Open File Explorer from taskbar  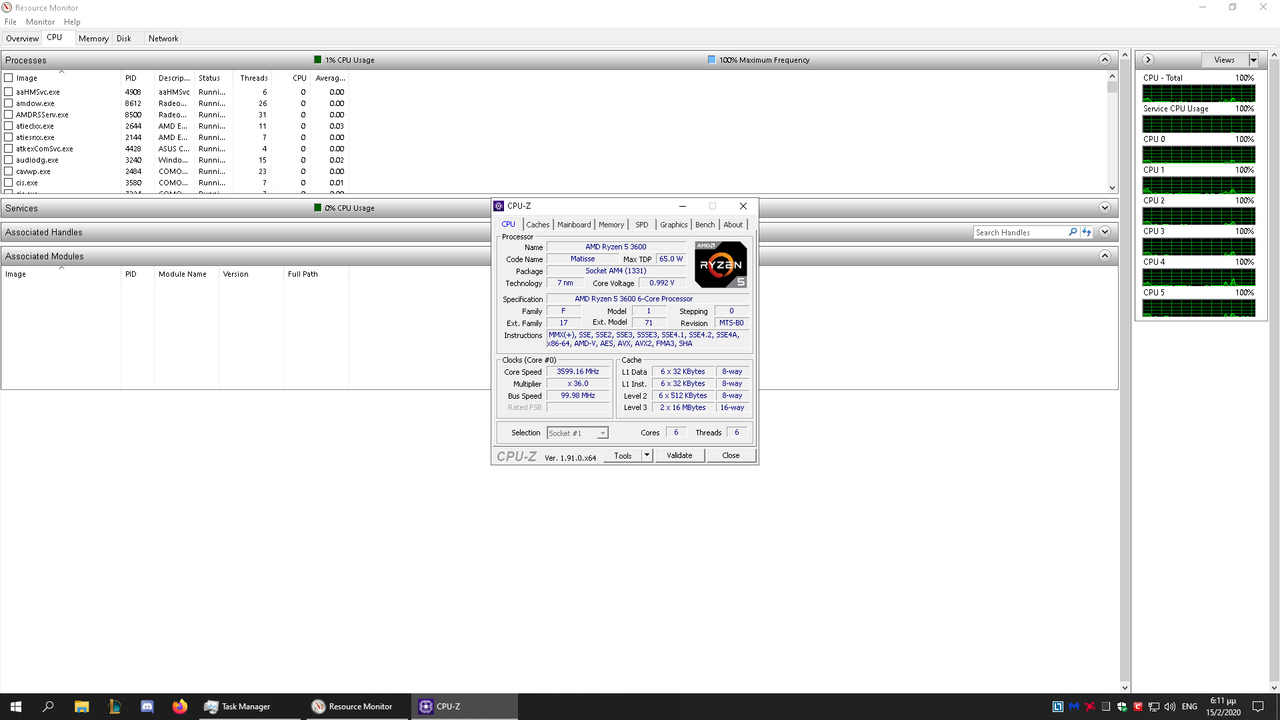pos(82,706)
